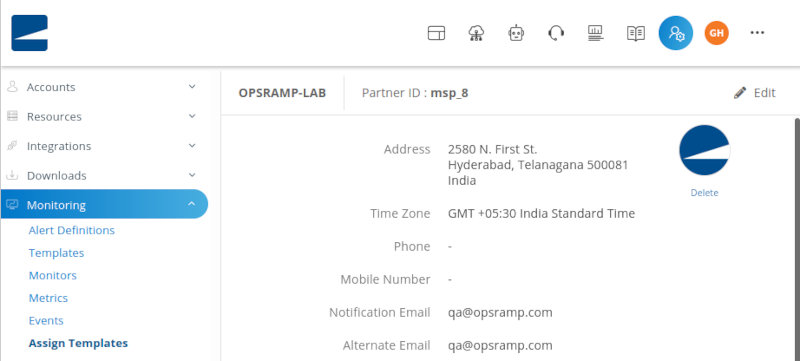
Task: Open the Downloads menu item
Action: 104,175
